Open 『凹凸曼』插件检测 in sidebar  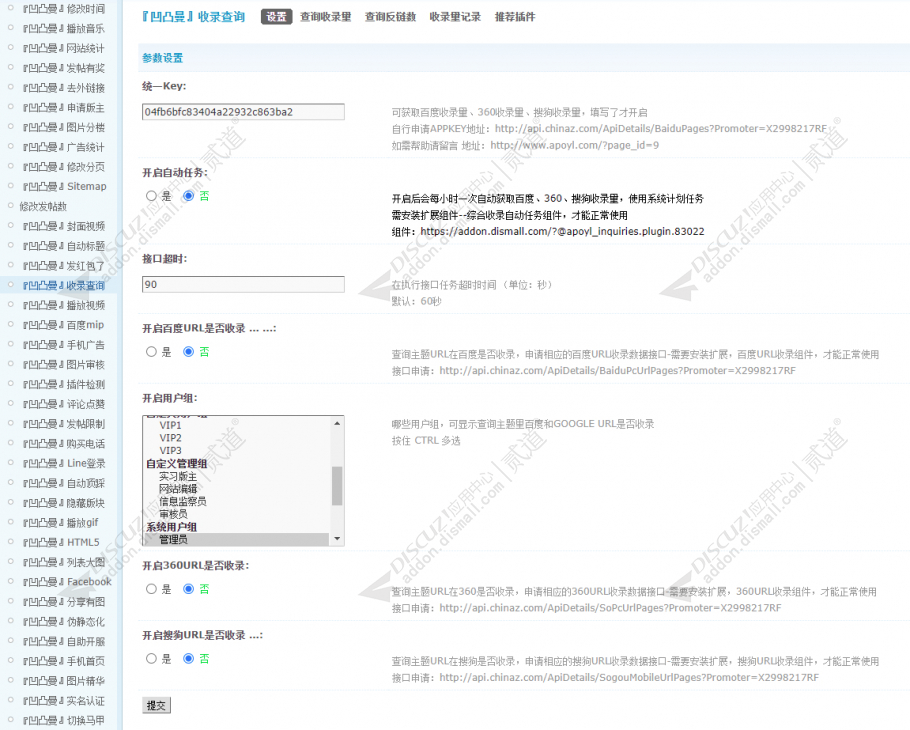(64, 384)
